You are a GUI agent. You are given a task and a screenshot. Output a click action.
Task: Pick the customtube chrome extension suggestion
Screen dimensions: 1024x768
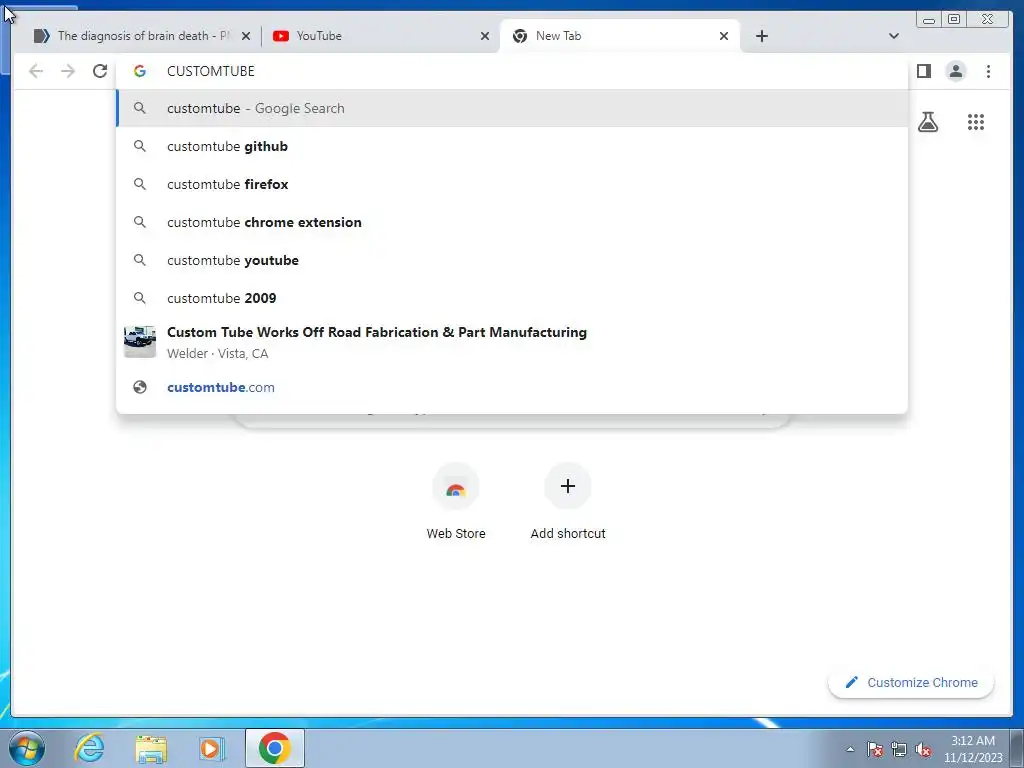[x=511, y=222]
